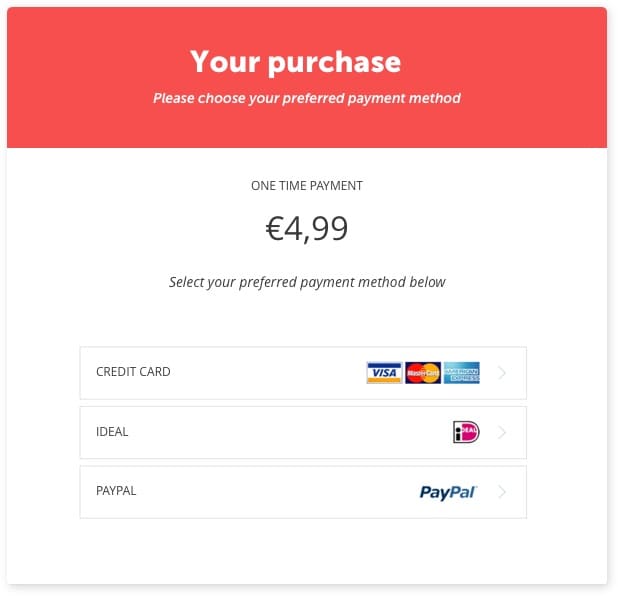Click empty middle area of the PayPal row
The width and height of the screenshot is (618, 596).
[x=276, y=492]
